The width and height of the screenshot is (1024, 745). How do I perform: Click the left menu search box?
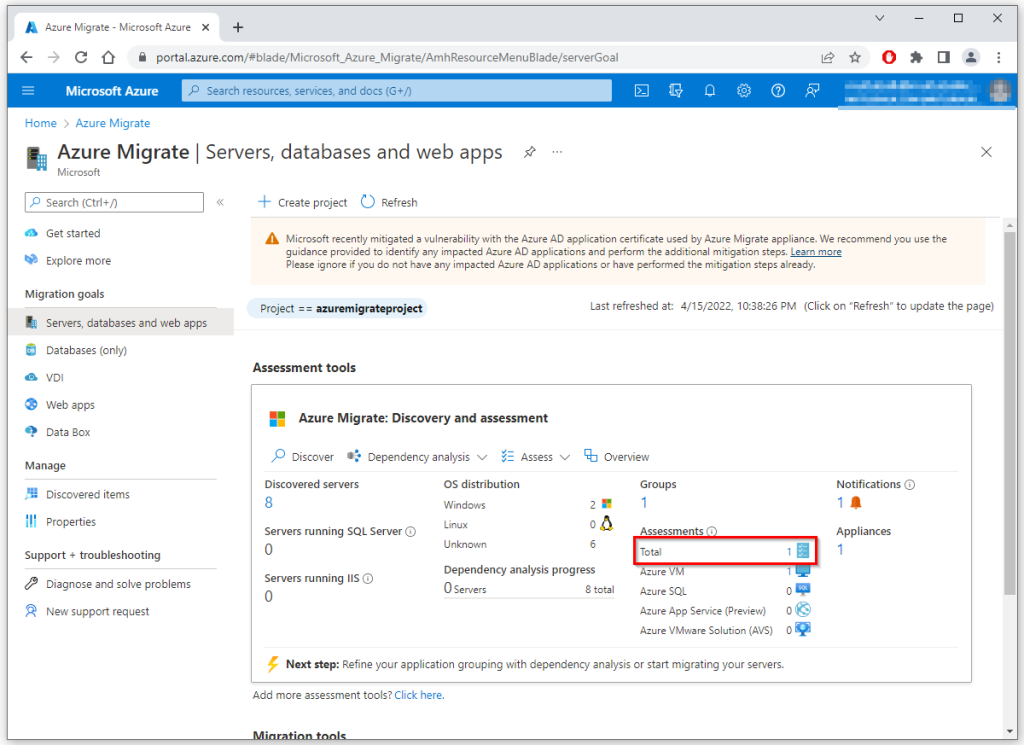click(x=114, y=202)
